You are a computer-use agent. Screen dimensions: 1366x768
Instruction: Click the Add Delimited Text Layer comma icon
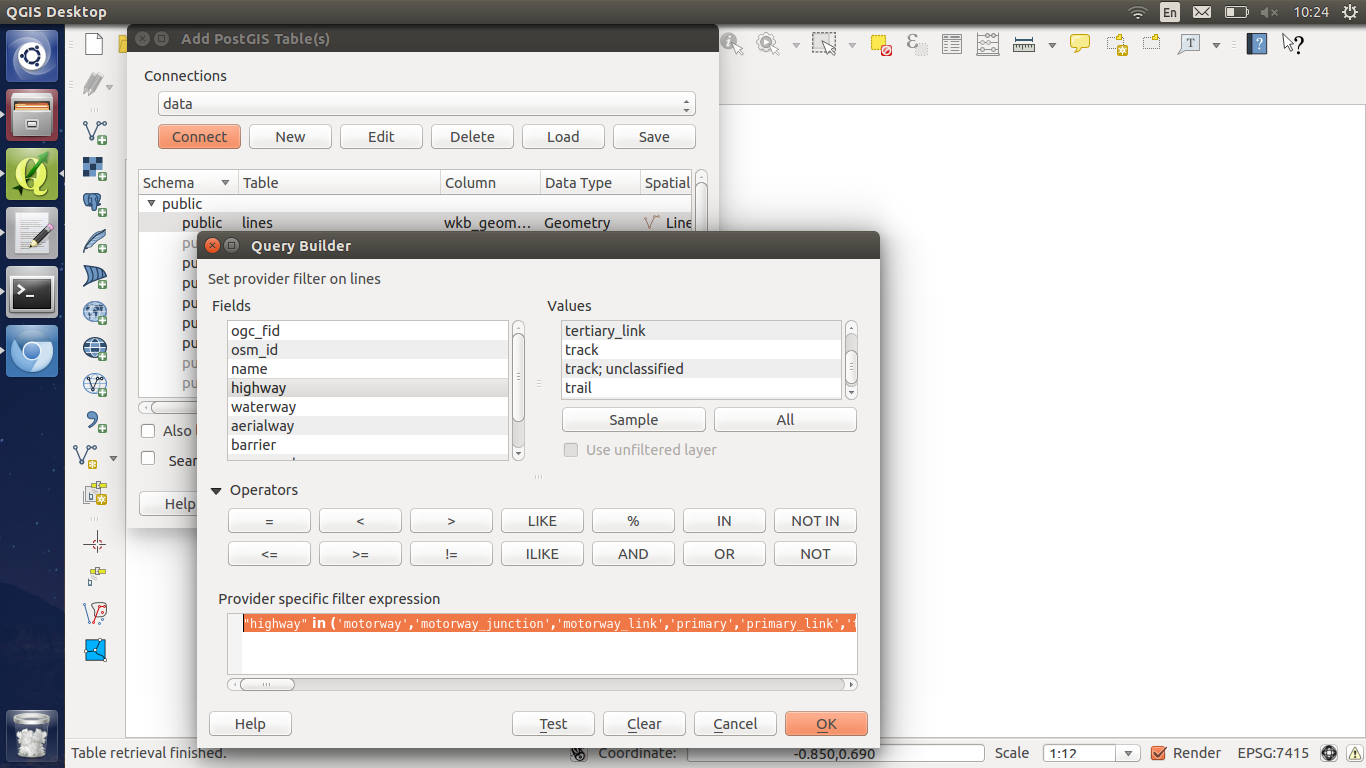95,420
